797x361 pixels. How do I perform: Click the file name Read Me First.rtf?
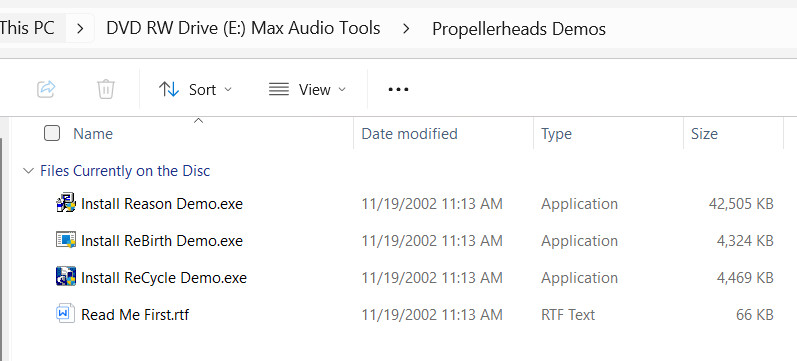coord(135,314)
